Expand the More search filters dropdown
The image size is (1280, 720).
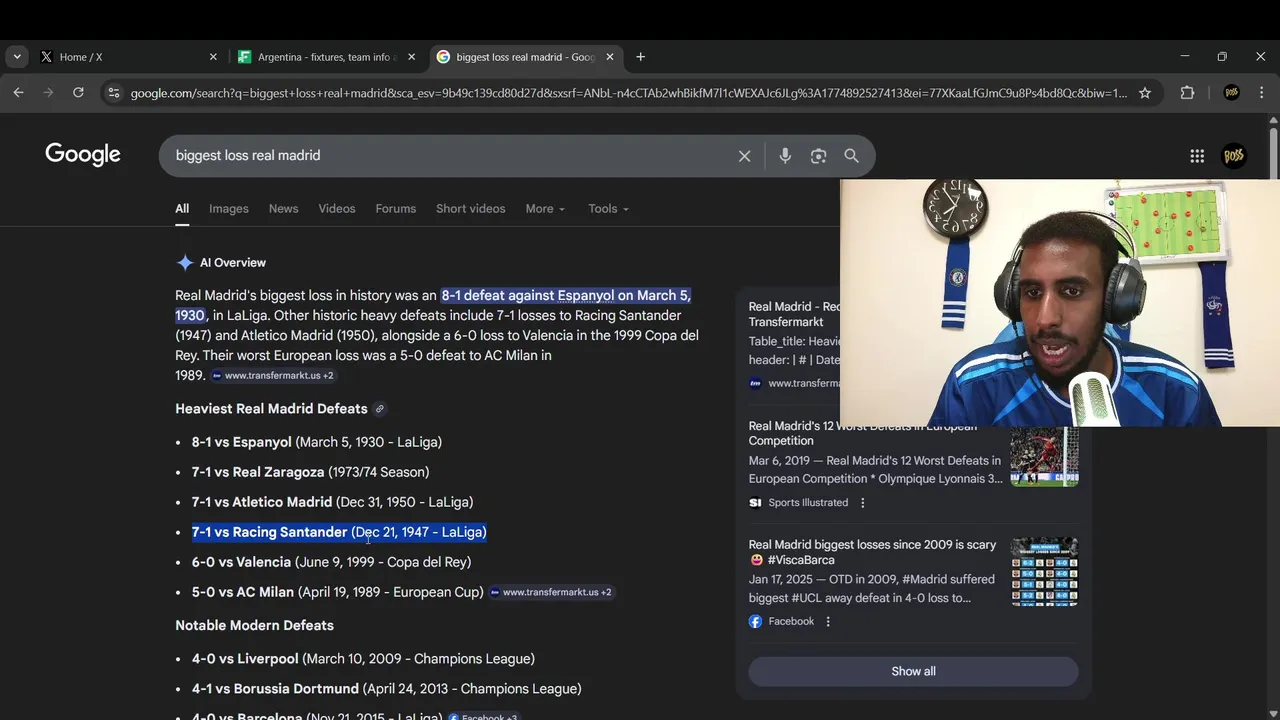tap(545, 209)
